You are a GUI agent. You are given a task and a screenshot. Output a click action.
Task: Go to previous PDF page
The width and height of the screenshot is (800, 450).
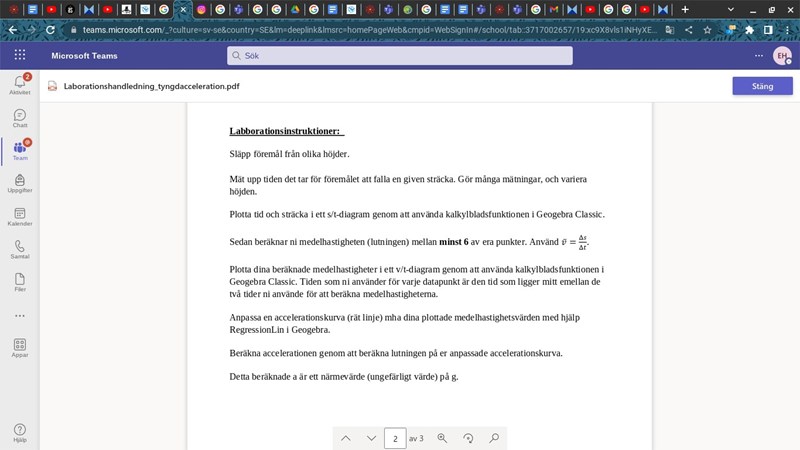(x=345, y=438)
